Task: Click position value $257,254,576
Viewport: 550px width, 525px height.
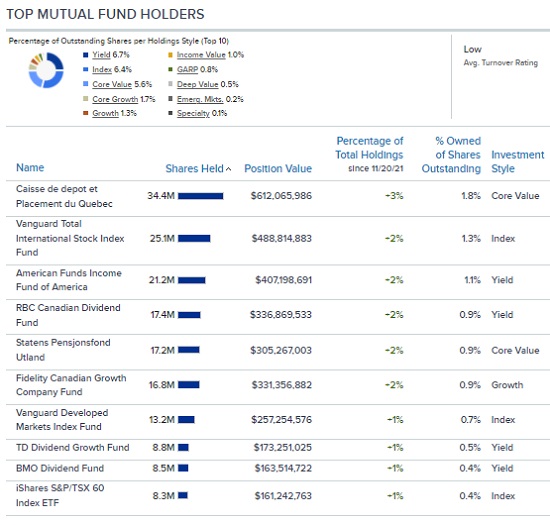Action: click(x=281, y=420)
